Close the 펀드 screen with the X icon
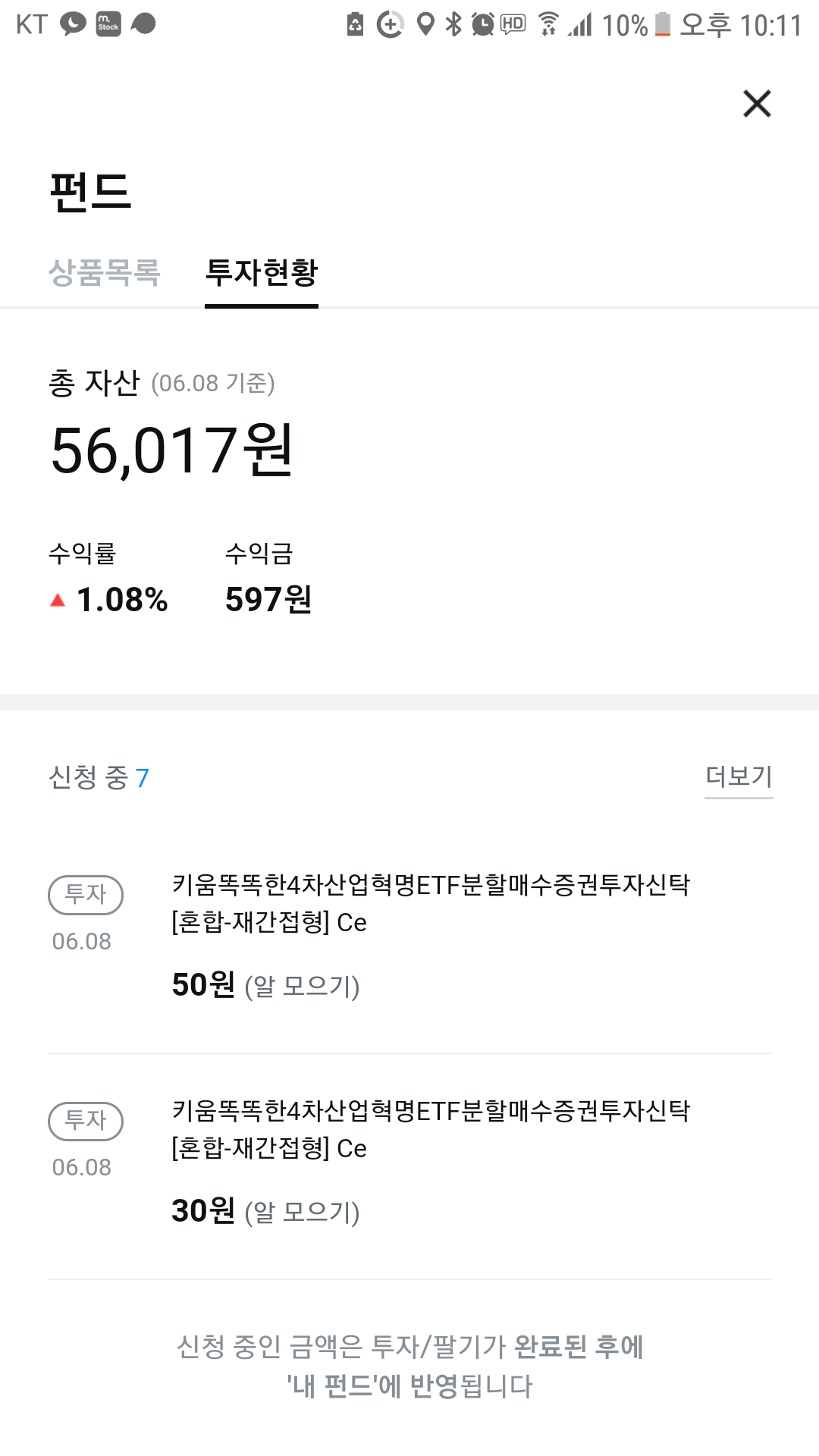Image resolution: width=819 pixels, height=1456 pixels. pyautogui.click(x=757, y=103)
